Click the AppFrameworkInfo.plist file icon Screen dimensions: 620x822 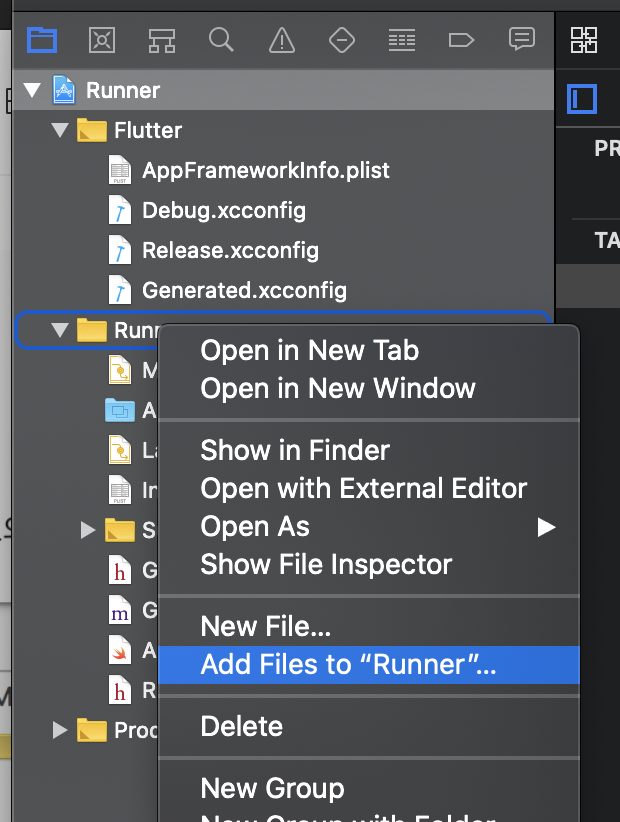(120, 170)
